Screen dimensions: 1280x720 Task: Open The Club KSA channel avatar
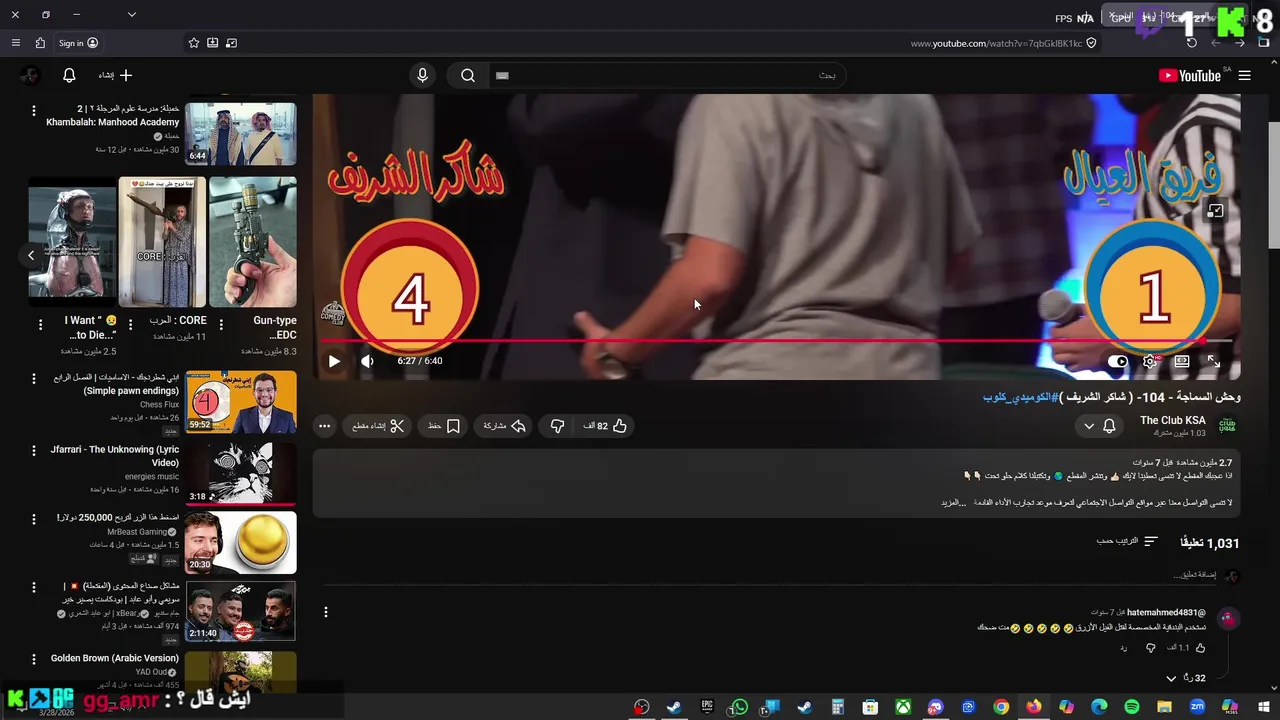point(1227,426)
